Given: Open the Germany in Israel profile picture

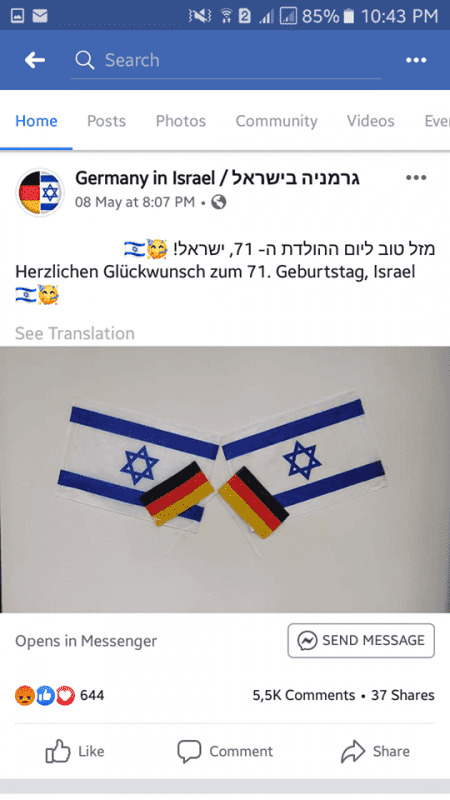Looking at the screenshot, I should tap(40, 192).
